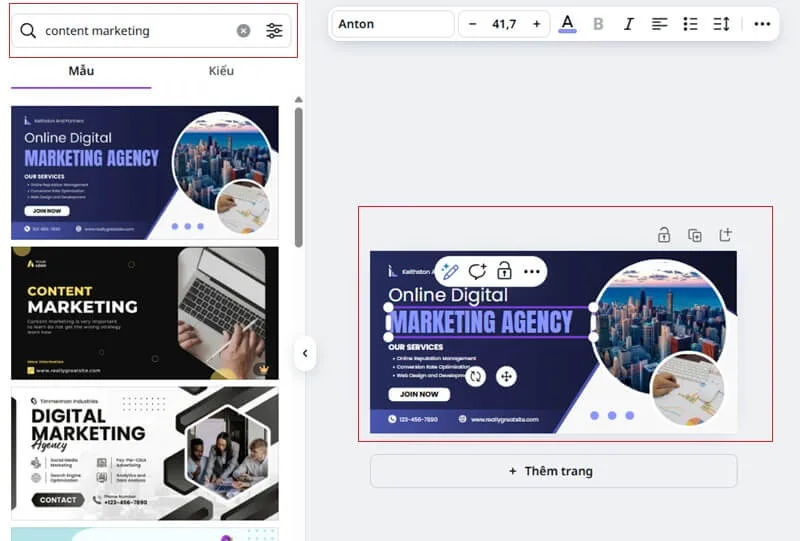Image resolution: width=800 pixels, height=541 pixels.
Task: Select the Digital Marketing Agency hexagon template
Action: (145, 453)
